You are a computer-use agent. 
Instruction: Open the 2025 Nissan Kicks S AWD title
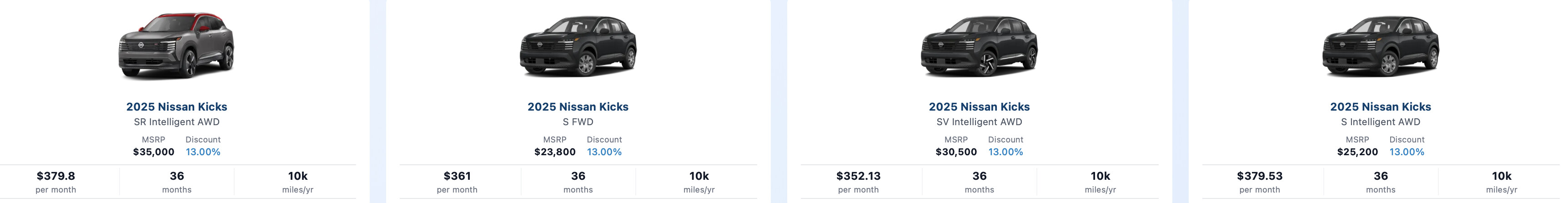(1380, 107)
